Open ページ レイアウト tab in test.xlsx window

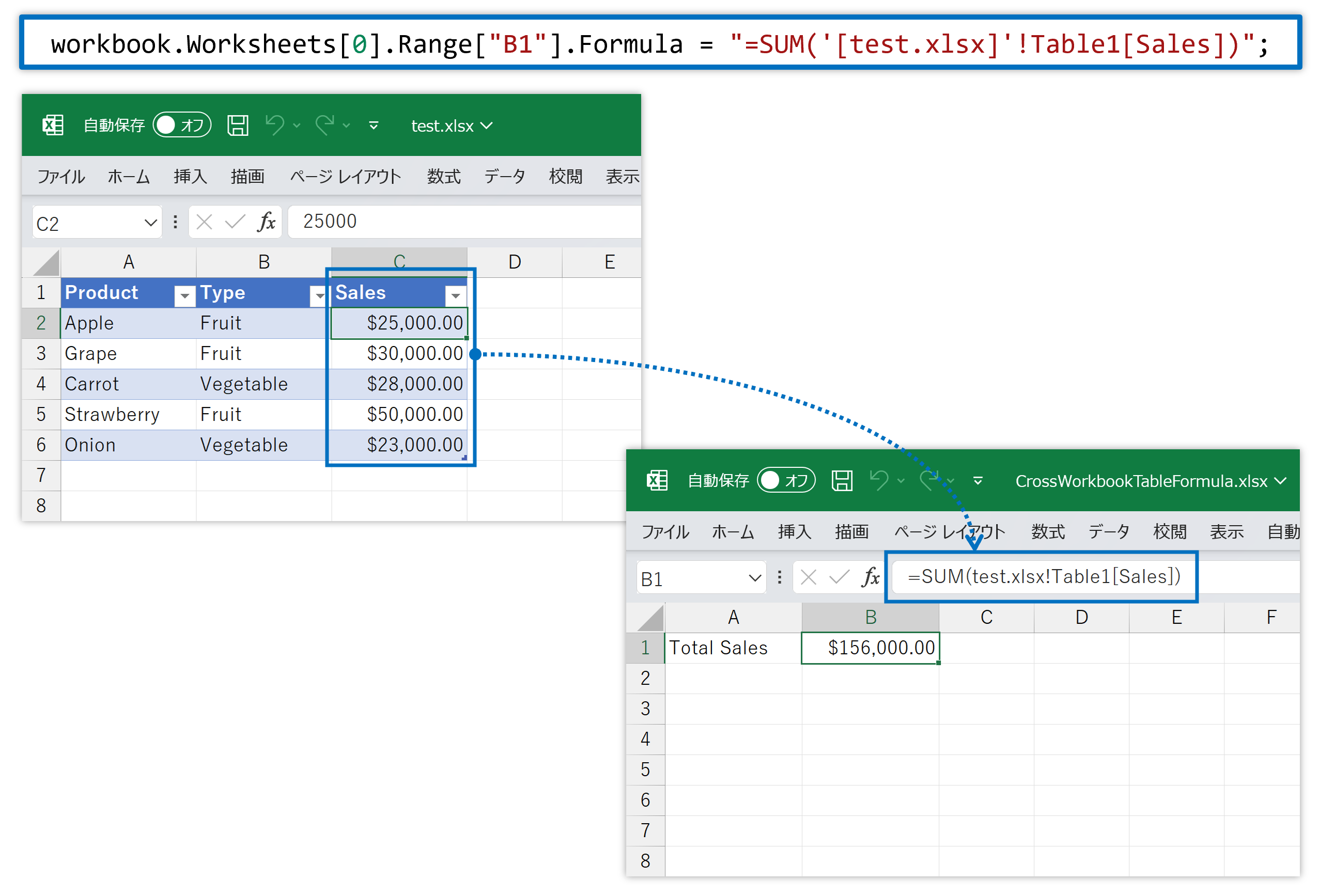click(345, 177)
